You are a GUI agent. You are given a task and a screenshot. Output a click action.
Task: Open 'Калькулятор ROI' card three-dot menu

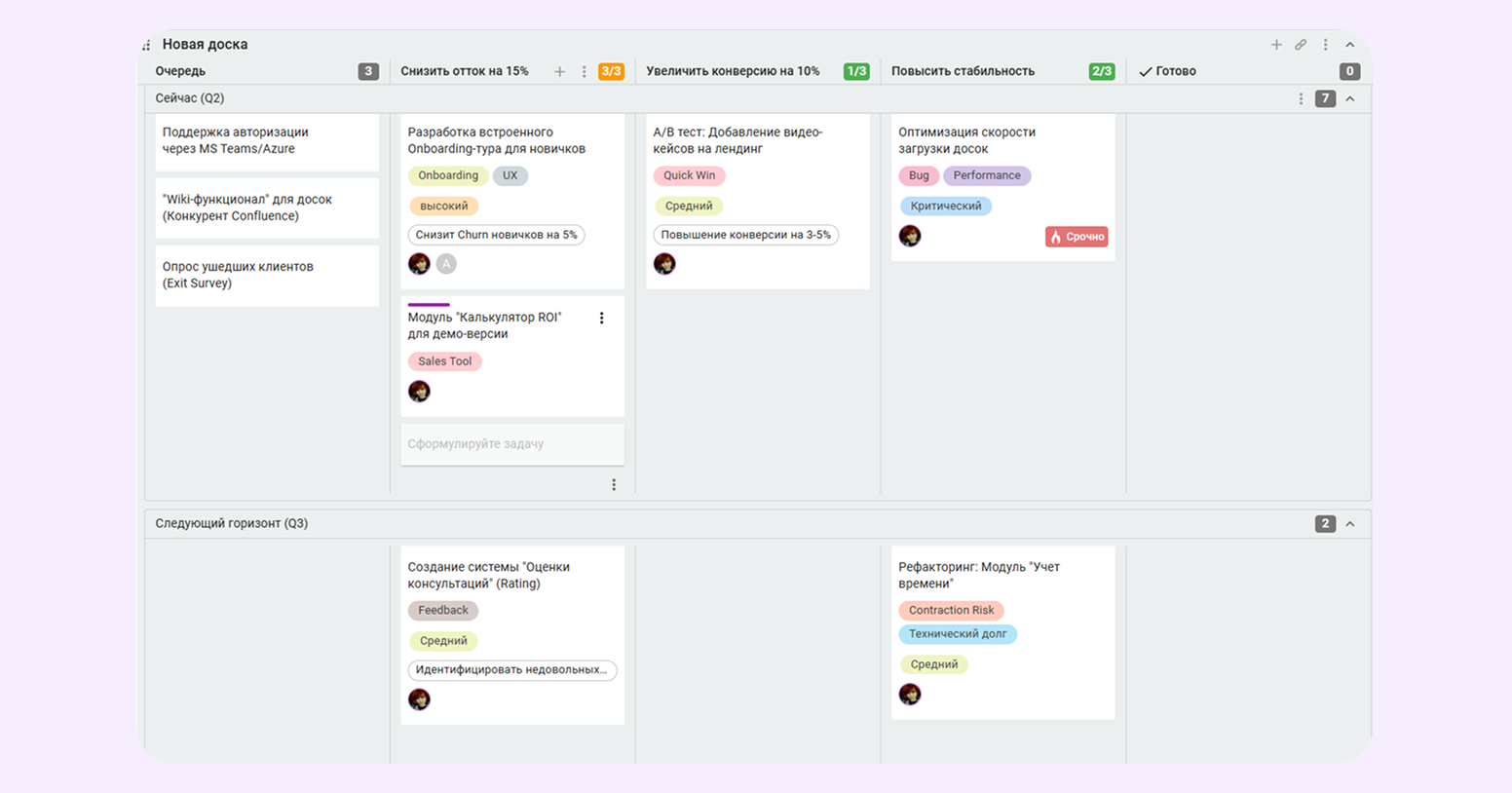(601, 319)
